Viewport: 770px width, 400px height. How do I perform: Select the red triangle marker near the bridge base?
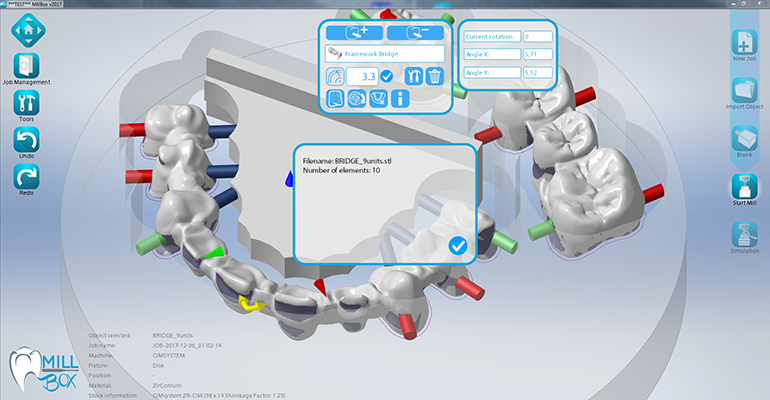point(320,288)
